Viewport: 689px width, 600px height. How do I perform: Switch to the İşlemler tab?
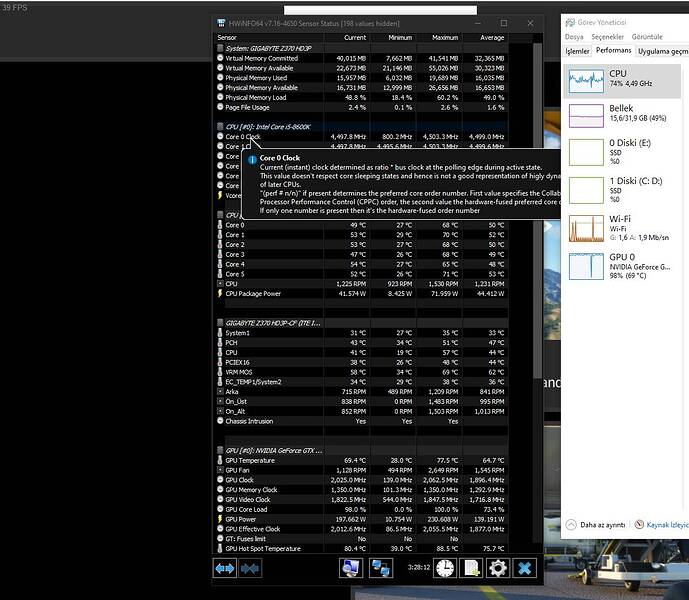(x=577, y=51)
